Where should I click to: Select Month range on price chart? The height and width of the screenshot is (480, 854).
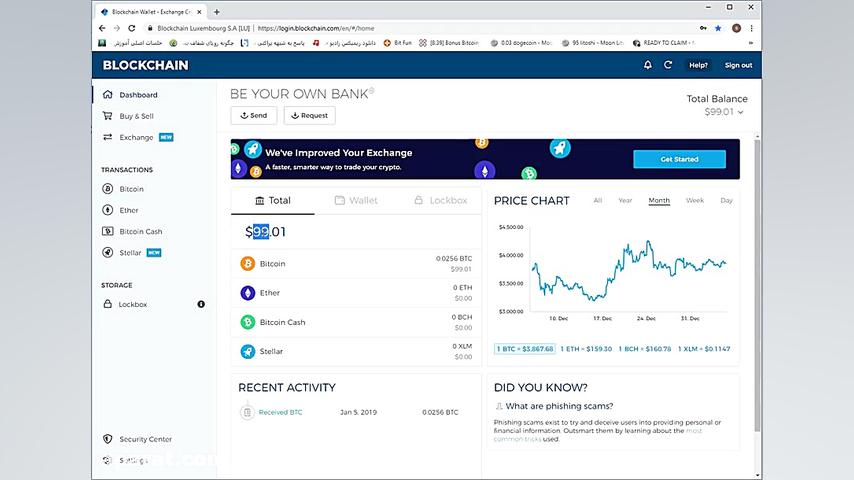point(659,200)
